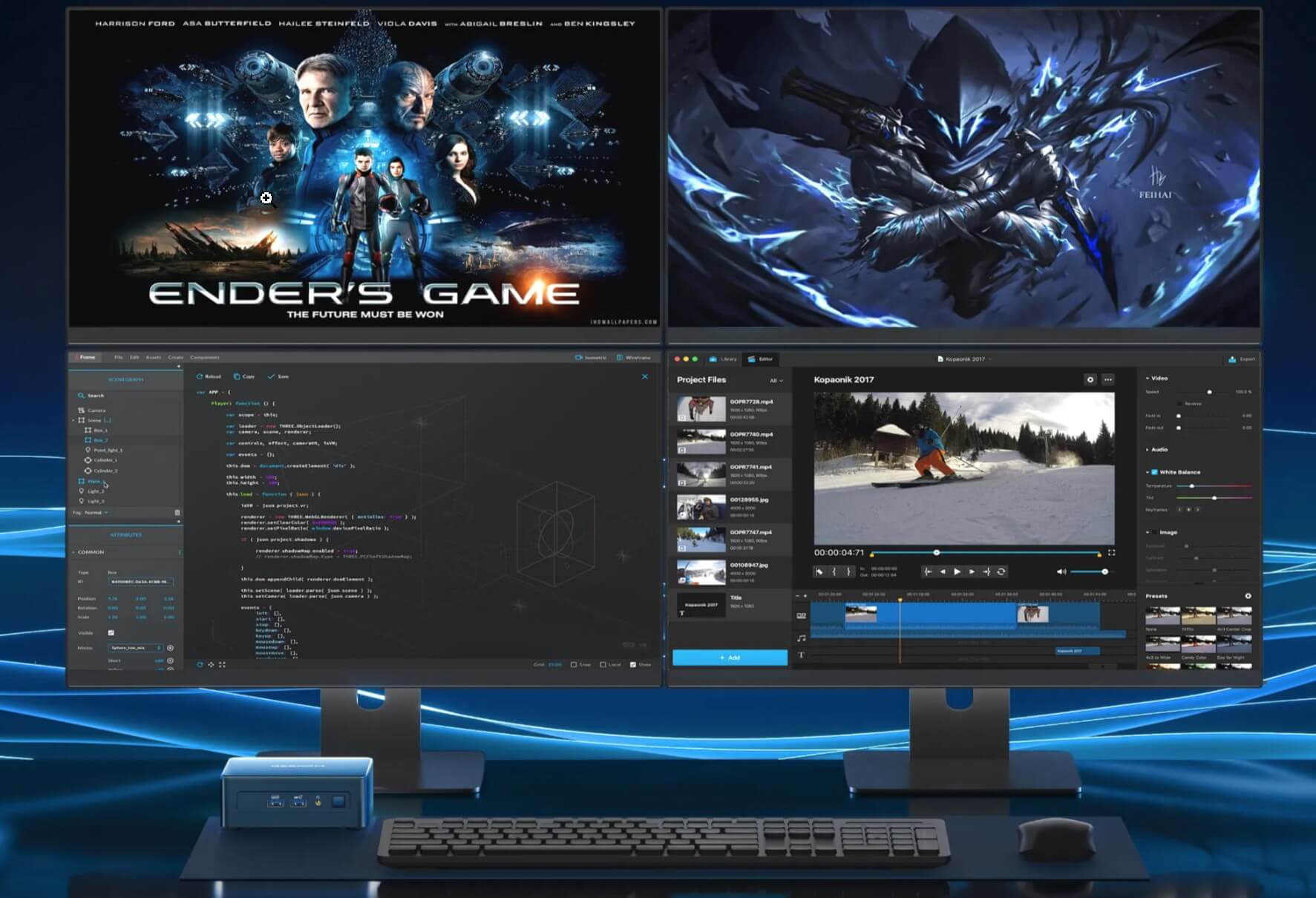Click the fullscreen icon below the code view
1316x898 pixels.
coord(222,664)
